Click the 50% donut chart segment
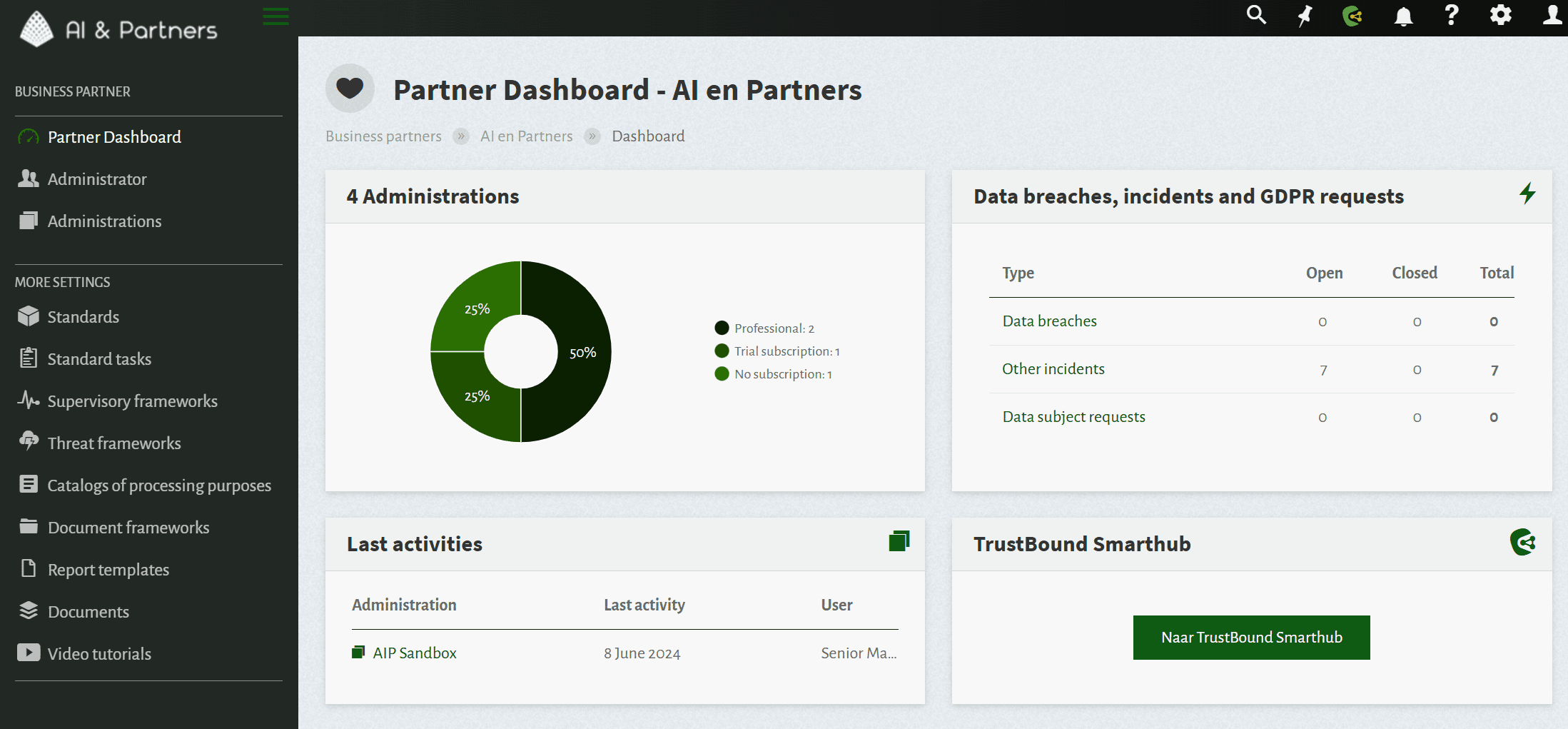Image resolution: width=1568 pixels, height=729 pixels. point(583,352)
